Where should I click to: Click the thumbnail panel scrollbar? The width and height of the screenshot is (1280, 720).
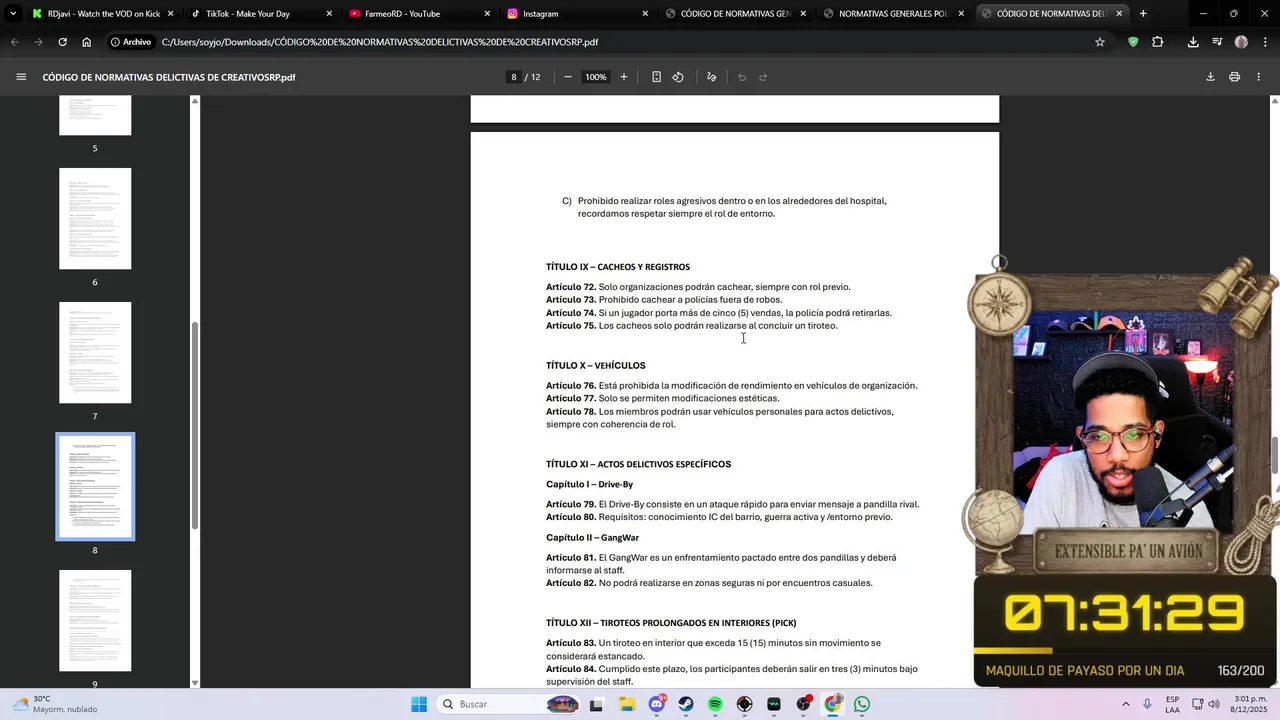point(194,425)
